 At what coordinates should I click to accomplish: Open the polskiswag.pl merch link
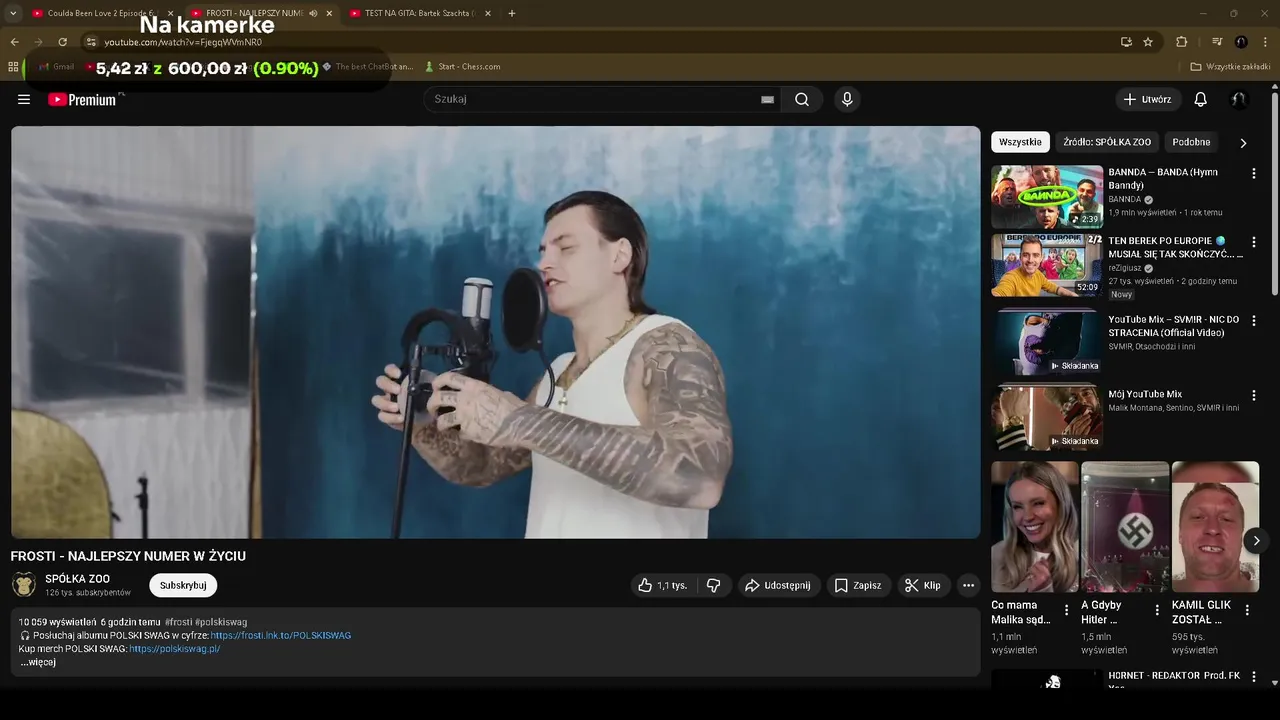tap(175, 648)
